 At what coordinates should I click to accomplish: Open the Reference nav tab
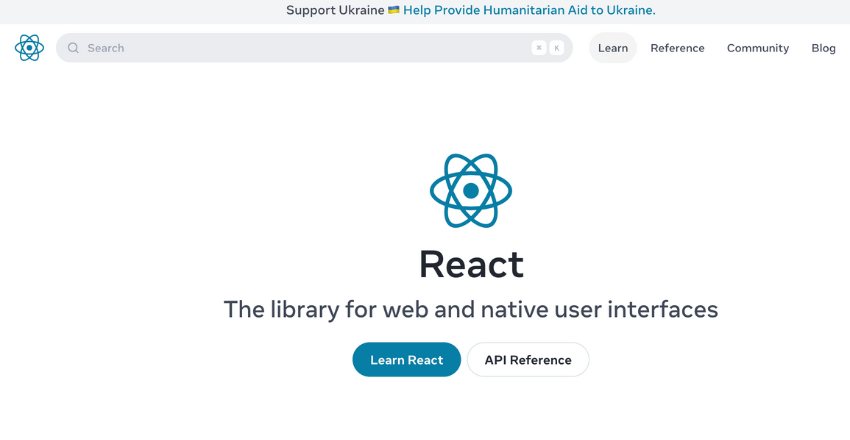677,48
